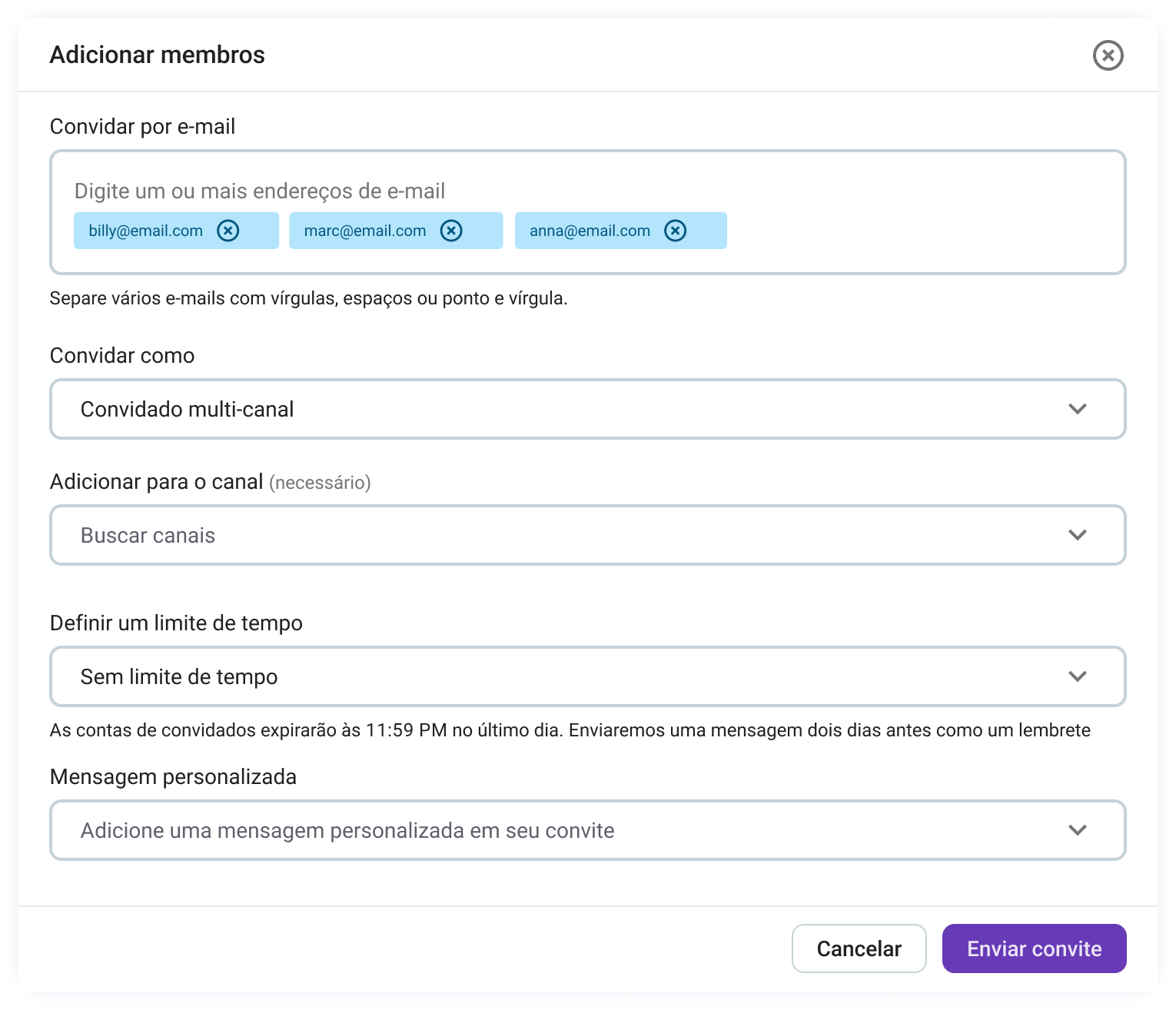Screen dimensions: 1176x1010
Task: Close the Adicionar membros dialog
Action: 1108,55
